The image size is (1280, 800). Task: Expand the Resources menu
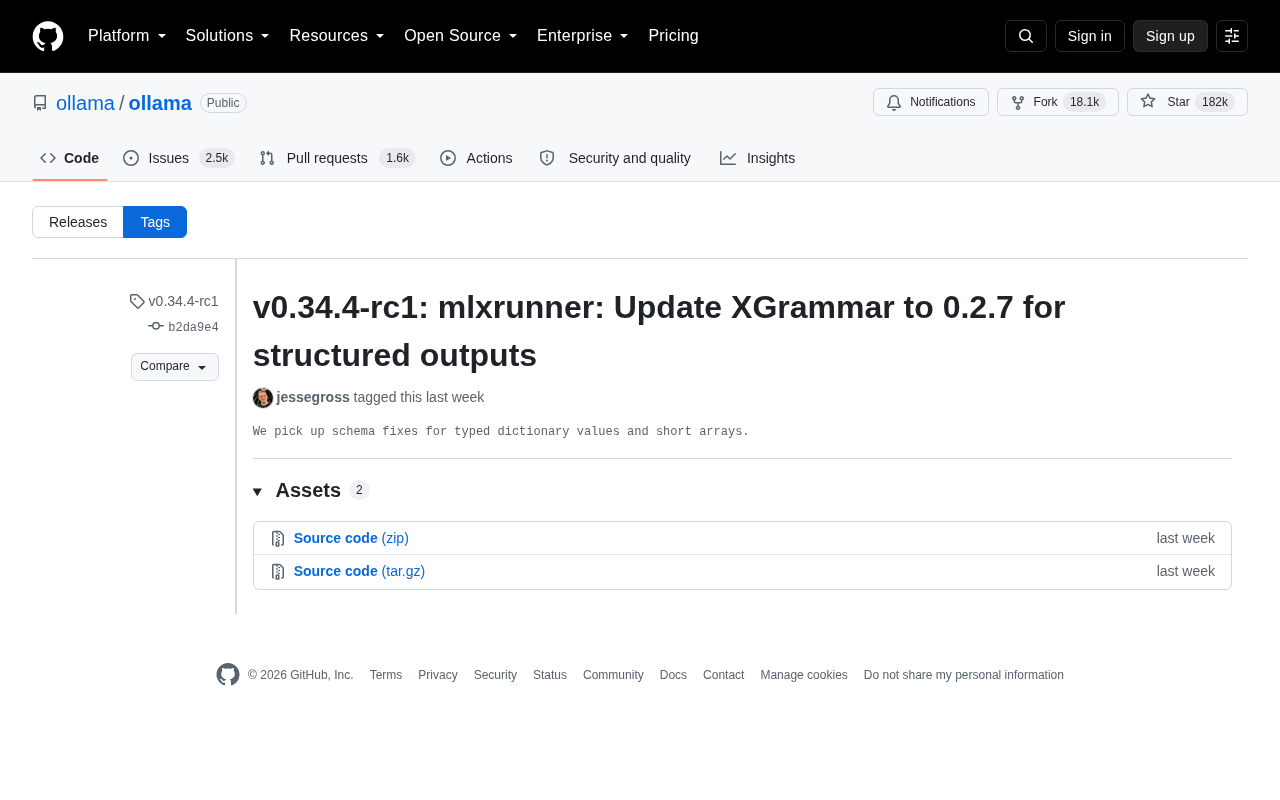(337, 36)
